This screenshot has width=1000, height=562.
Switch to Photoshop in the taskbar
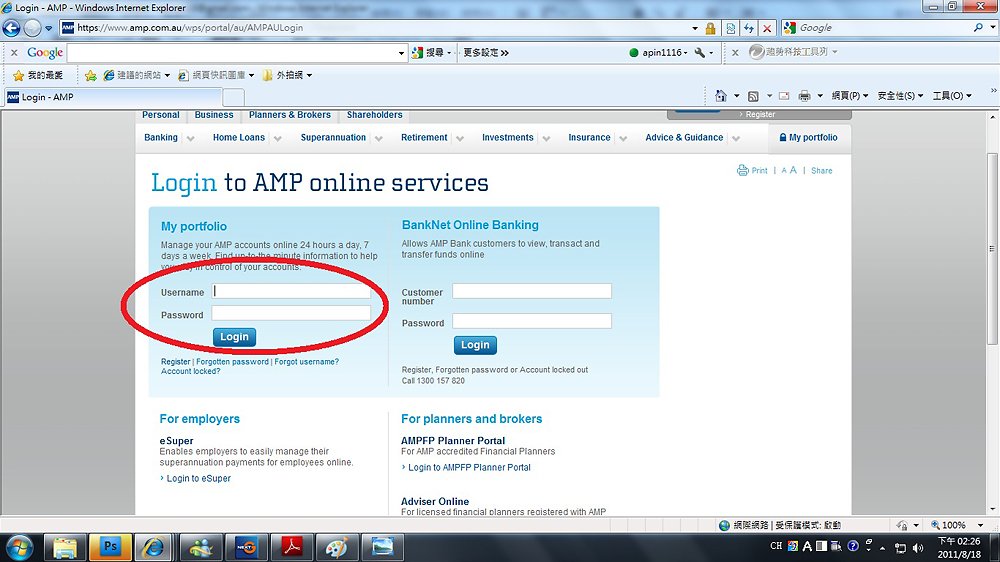coord(110,547)
